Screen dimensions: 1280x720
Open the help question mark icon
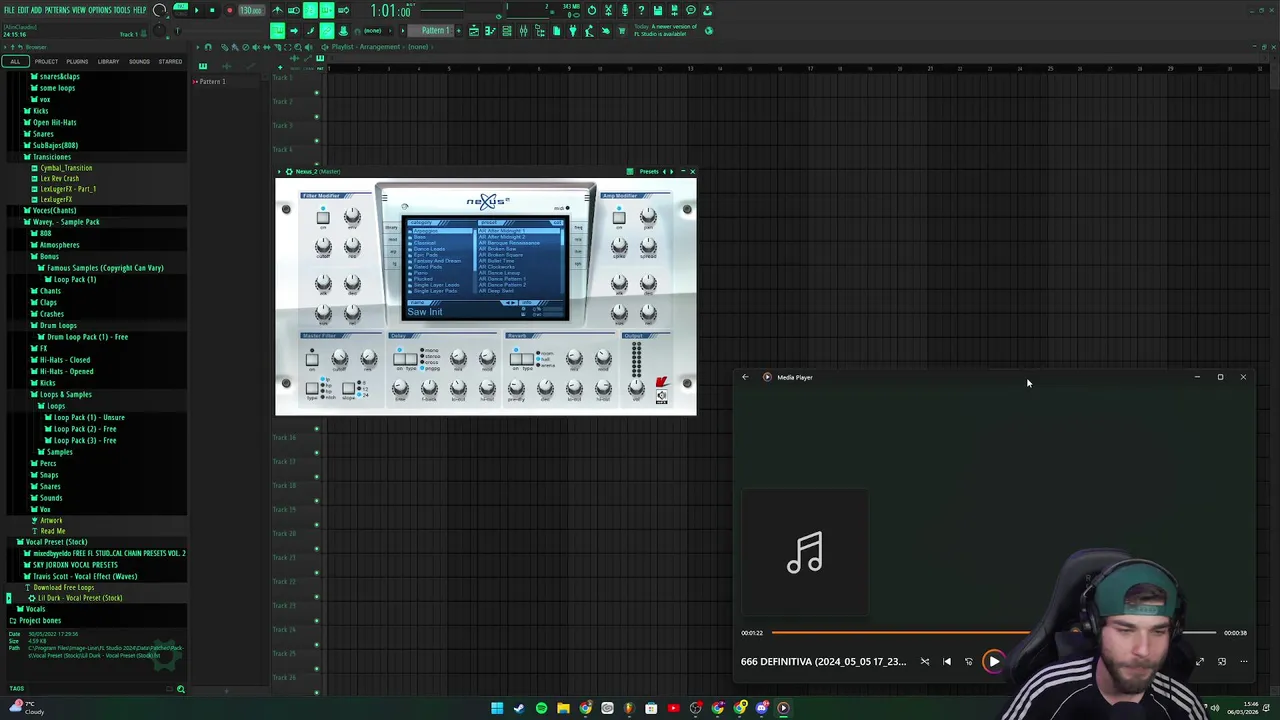tap(640, 10)
